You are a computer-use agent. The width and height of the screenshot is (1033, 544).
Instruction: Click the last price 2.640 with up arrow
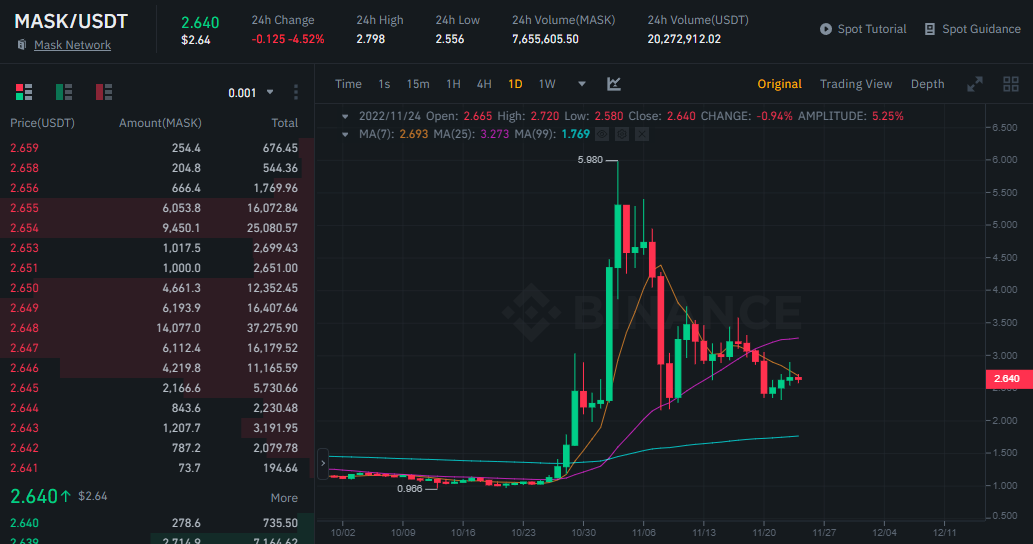41,496
